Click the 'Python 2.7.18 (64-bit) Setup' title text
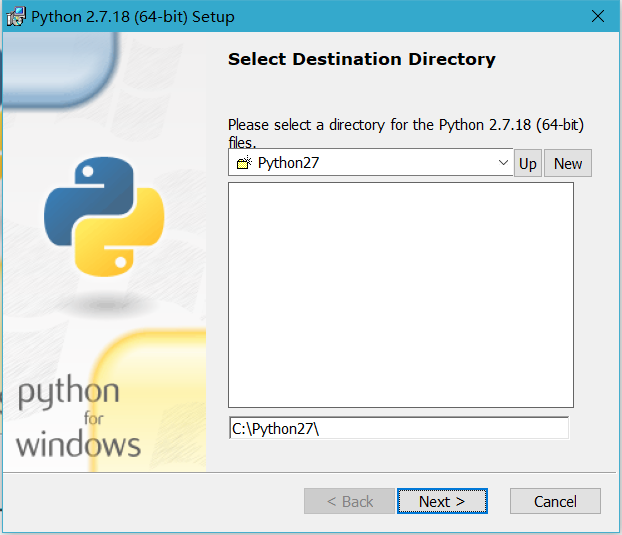This screenshot has height=535, width=622. tap(133, 17)
